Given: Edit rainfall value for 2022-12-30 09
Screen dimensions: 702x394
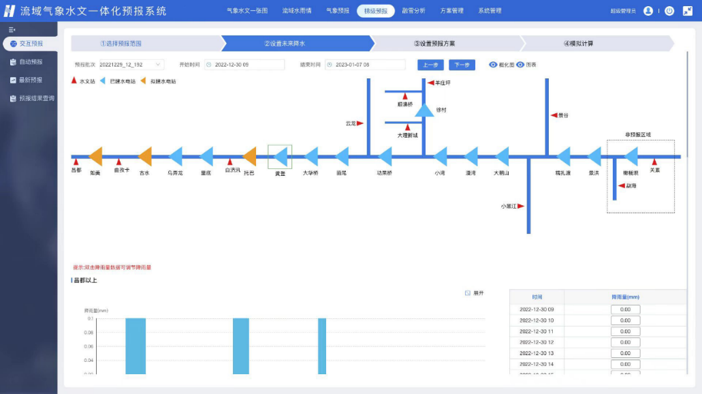Looking at the screenshot, I should (x=625, y=309).
